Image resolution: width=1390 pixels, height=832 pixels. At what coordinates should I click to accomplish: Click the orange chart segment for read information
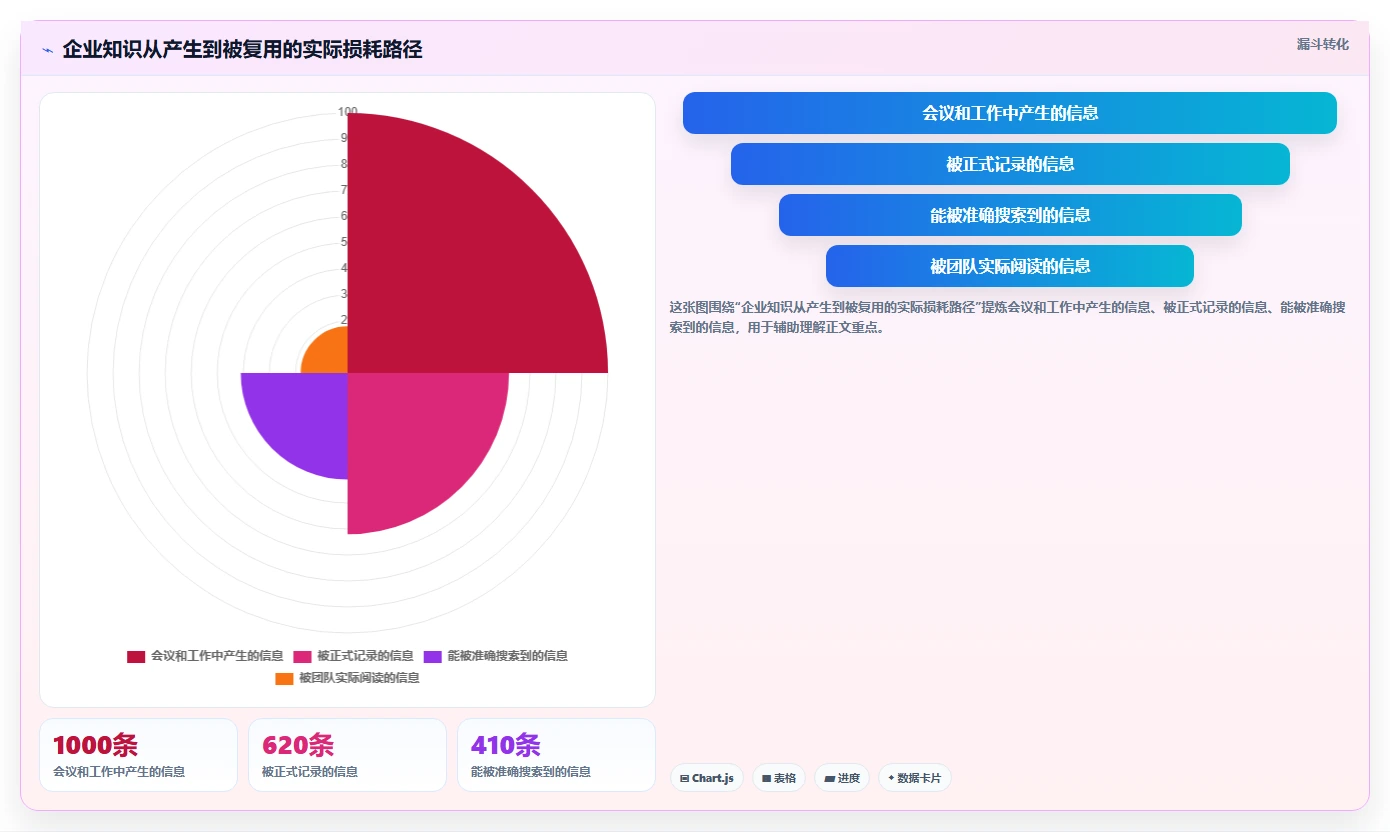tap(330, 355)
